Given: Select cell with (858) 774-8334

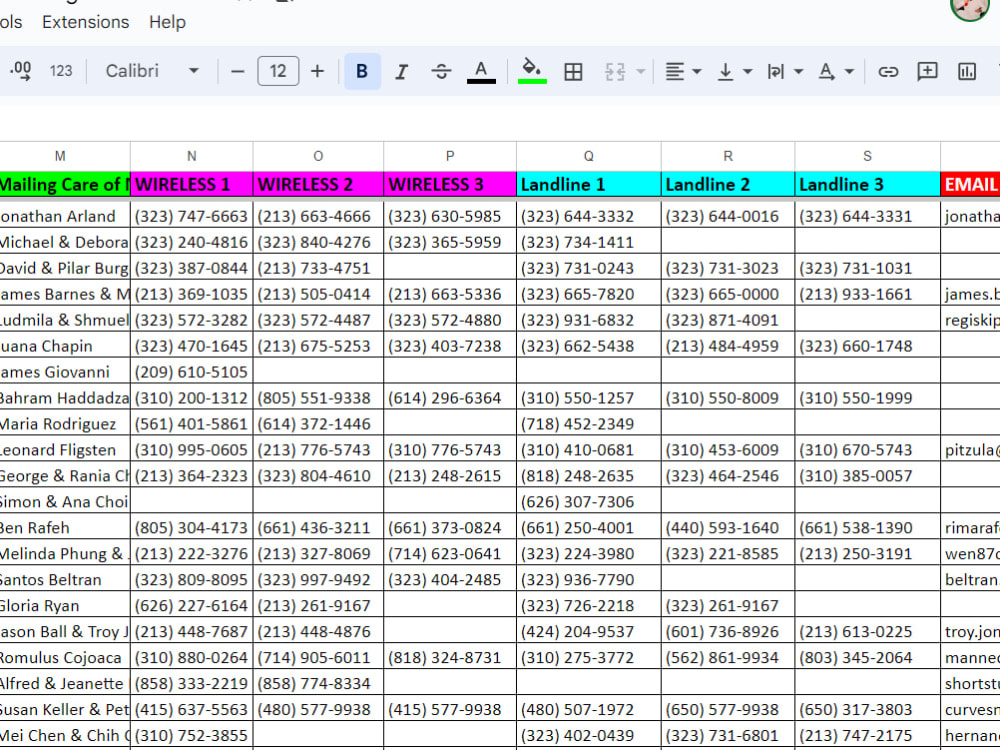Looking at the screenshot, I should 318,684.
